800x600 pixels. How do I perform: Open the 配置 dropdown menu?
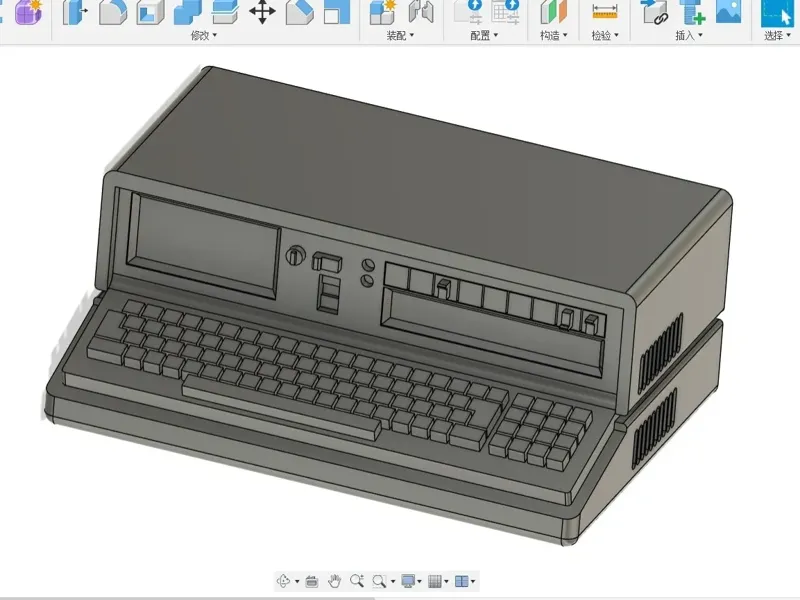(x=484, y=35)
